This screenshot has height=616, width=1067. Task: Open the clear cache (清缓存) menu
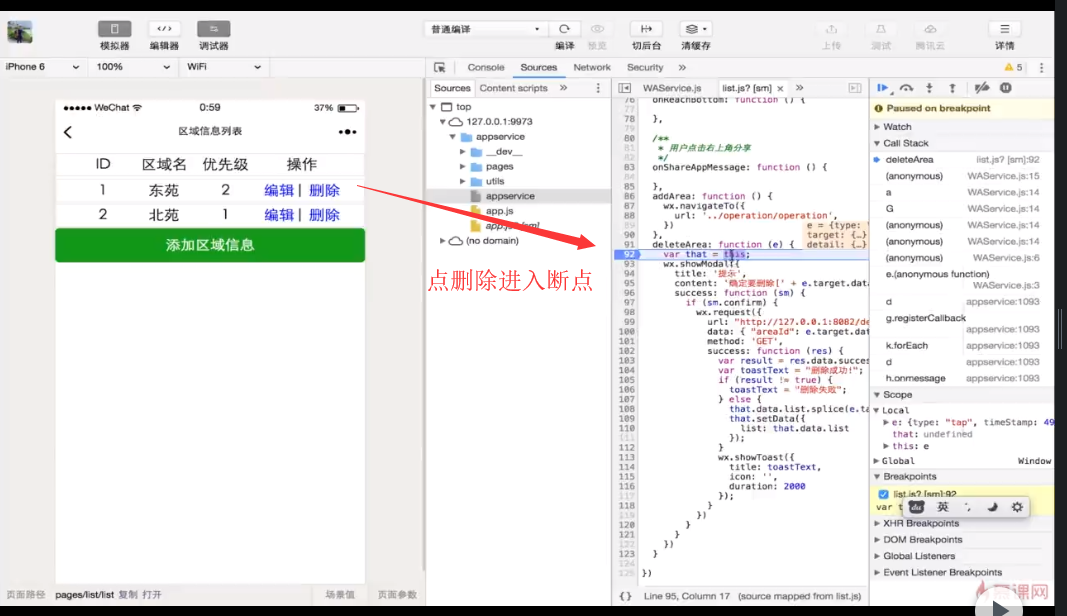point(695,29)
